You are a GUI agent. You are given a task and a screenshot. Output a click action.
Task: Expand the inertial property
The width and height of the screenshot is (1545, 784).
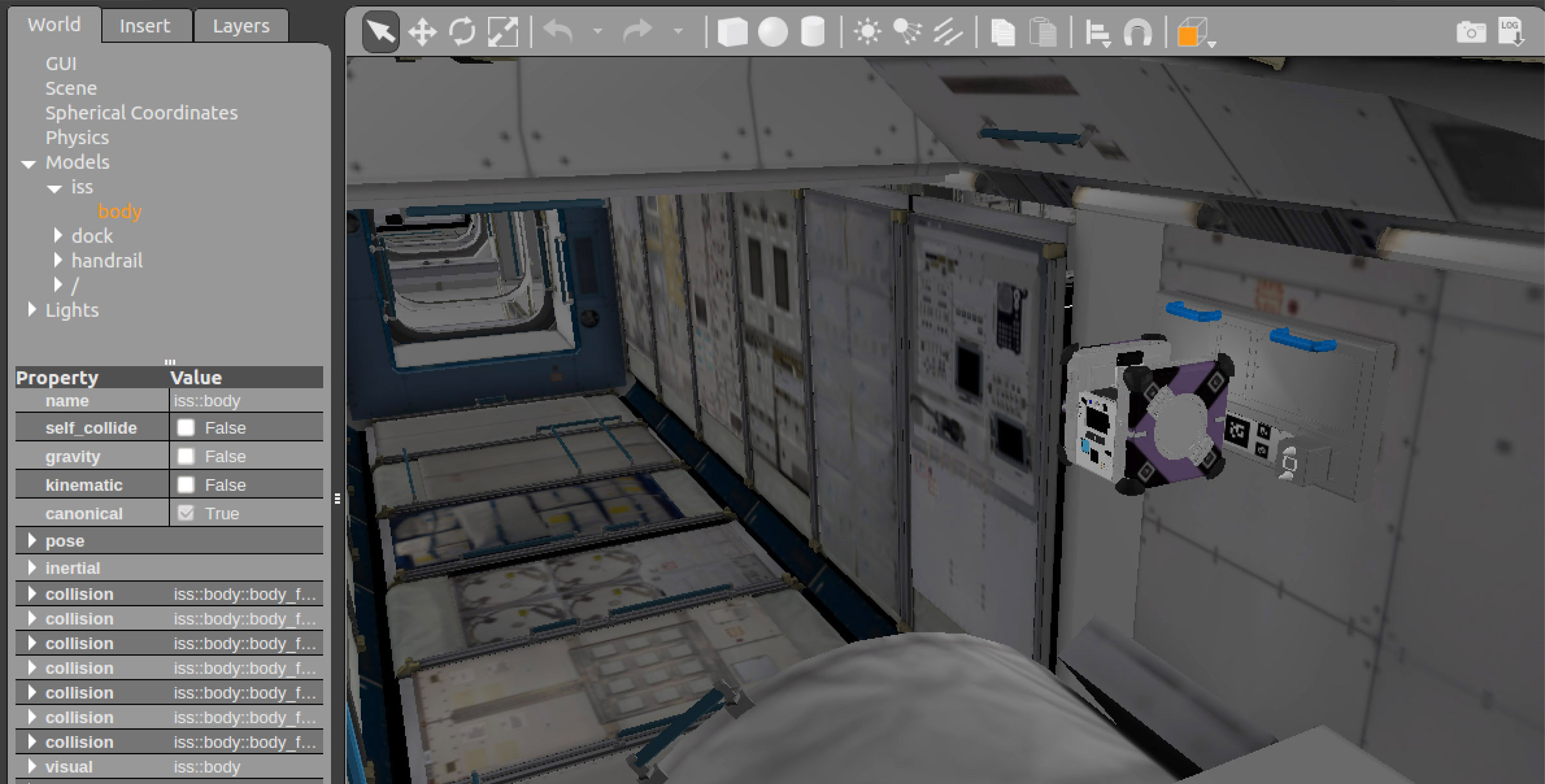32,568
